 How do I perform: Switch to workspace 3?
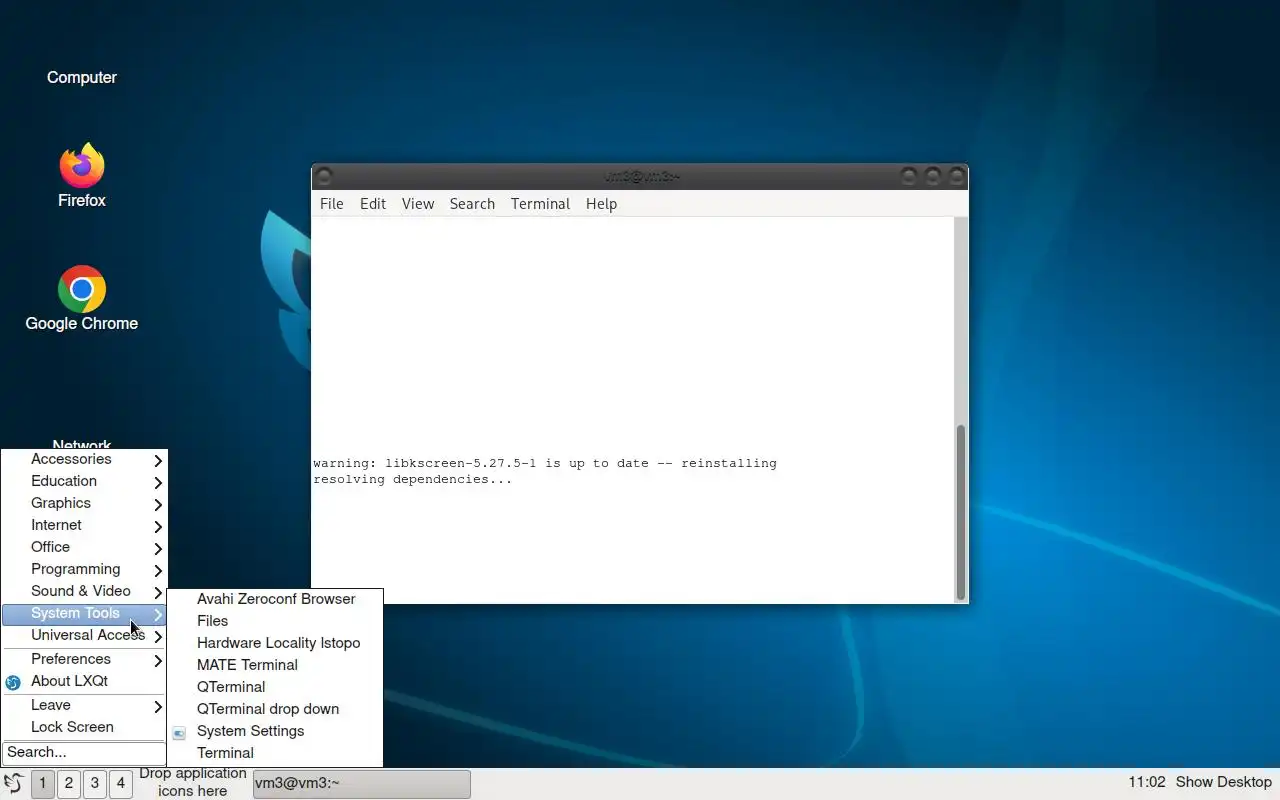tap(94, 783)
